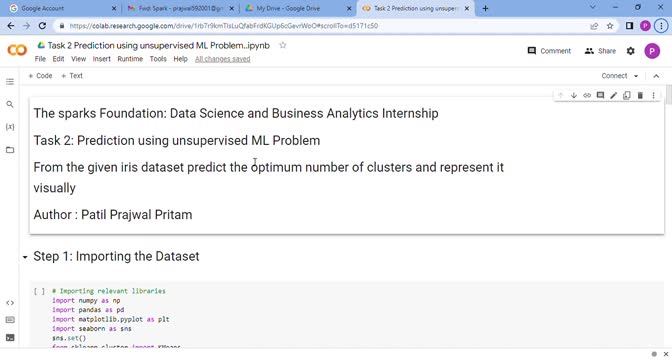Open the Connect dropdown arrow
The height and width of the screenshot is (360, 672).
click(x=636, y=76)
